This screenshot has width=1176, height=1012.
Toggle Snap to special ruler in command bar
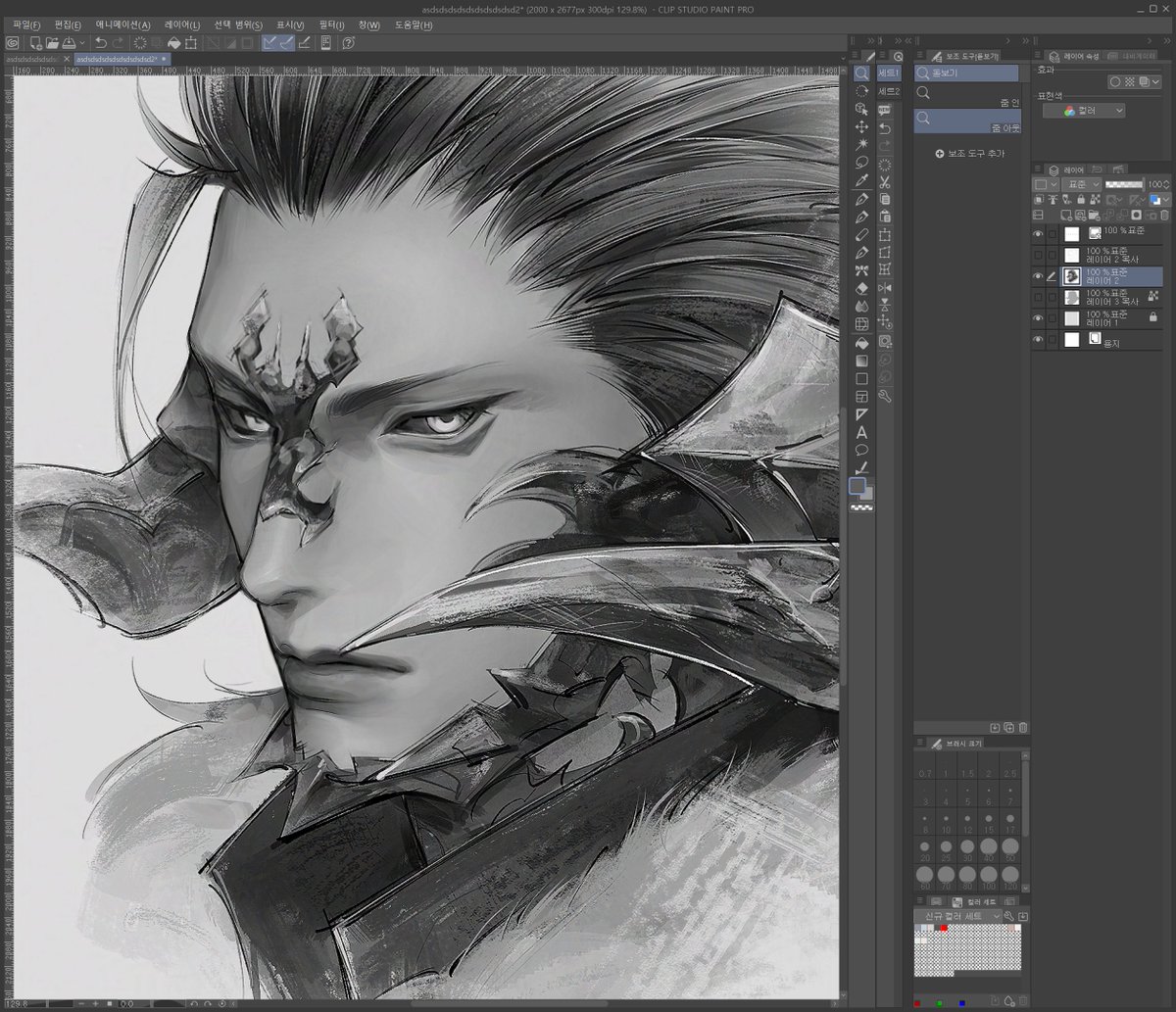click(x=287, y=43)
